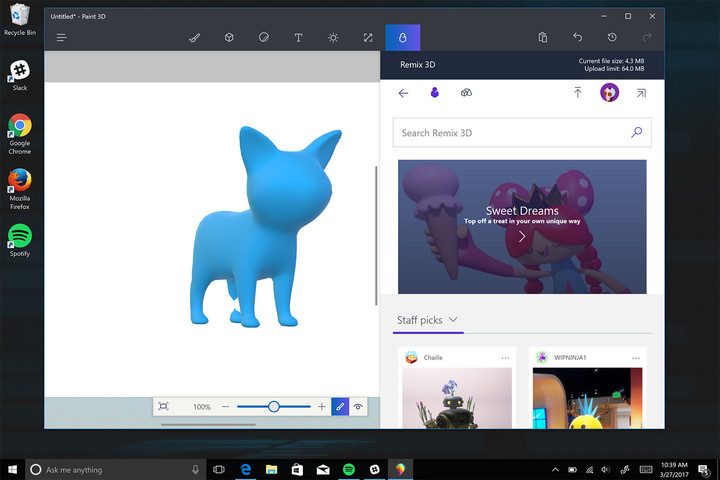
Task: Select the Brushes art tools icon
Action: tap(194, 37)
